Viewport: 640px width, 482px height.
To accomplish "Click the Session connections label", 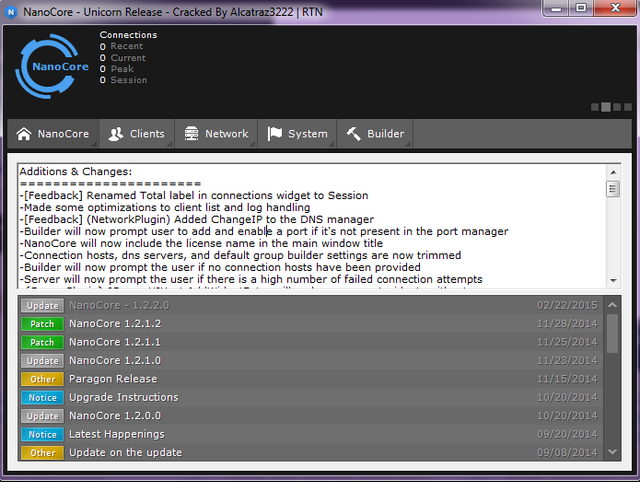I will coord(129,80).
